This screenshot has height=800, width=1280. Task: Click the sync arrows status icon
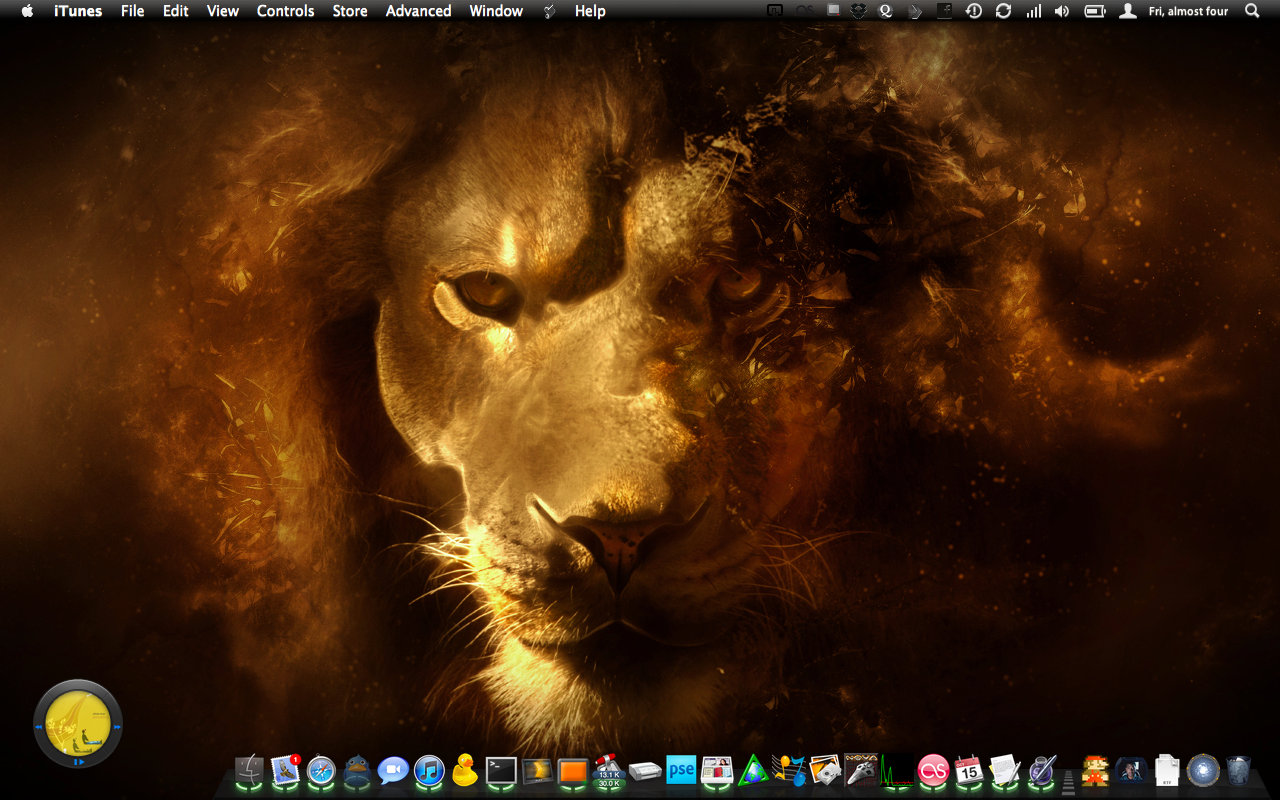1003,11
